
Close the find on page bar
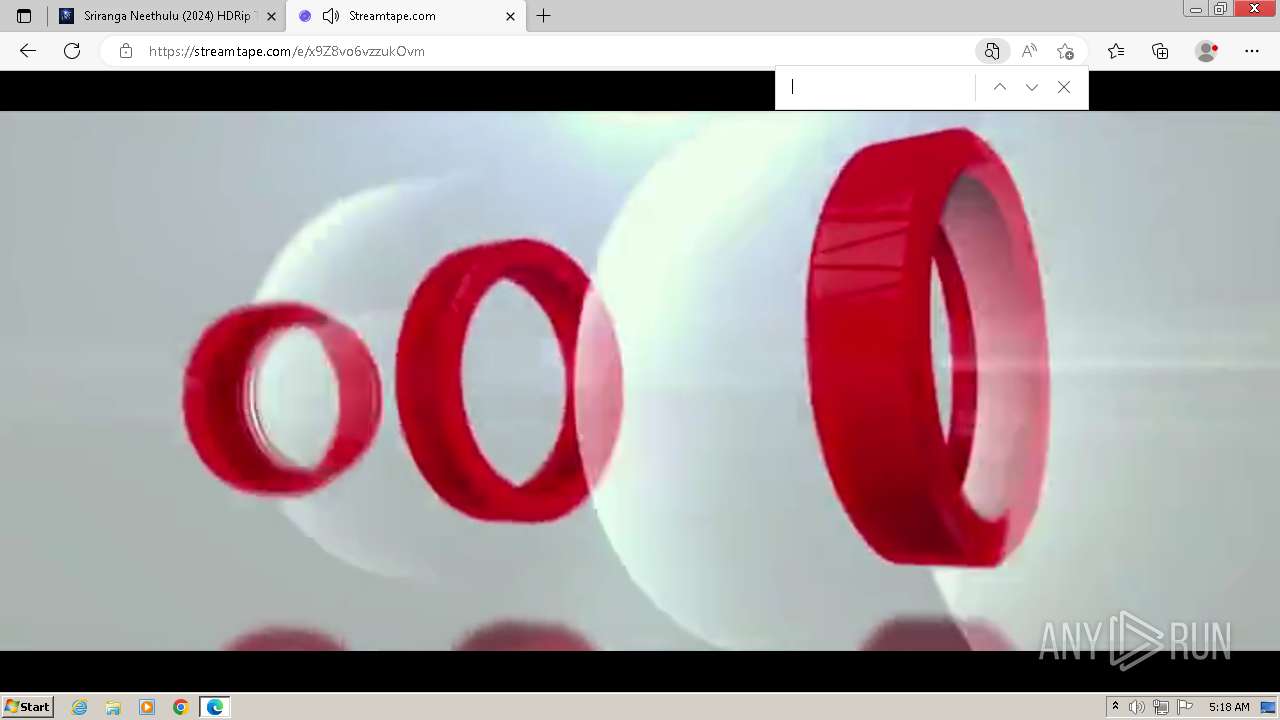[1064, 87]
